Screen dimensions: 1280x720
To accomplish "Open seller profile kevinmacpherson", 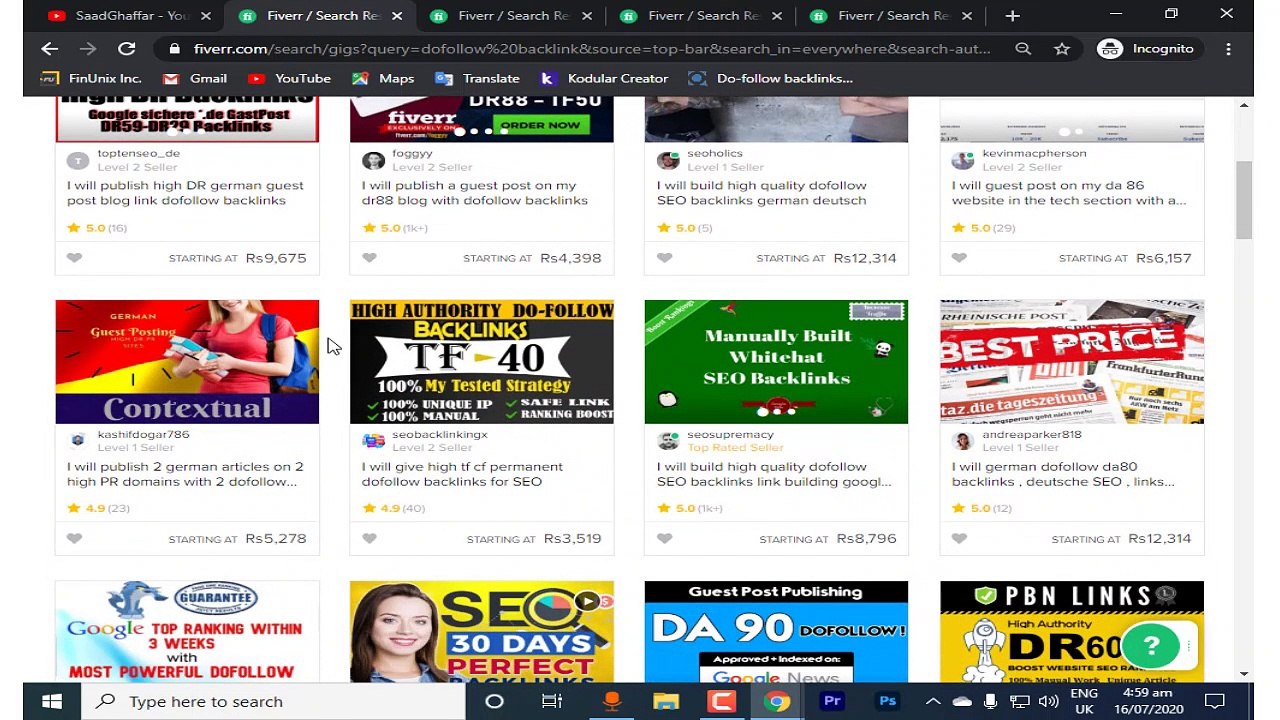I will (1034, 153).
